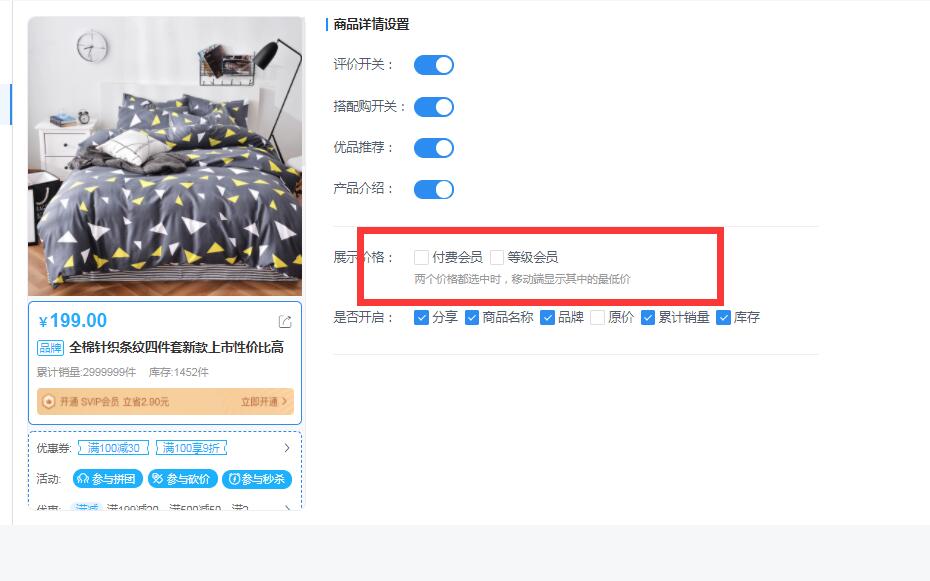Click 立即开通 on SVIP banner
The width and height of the screenshot is (930, 581).
[264, 401]
